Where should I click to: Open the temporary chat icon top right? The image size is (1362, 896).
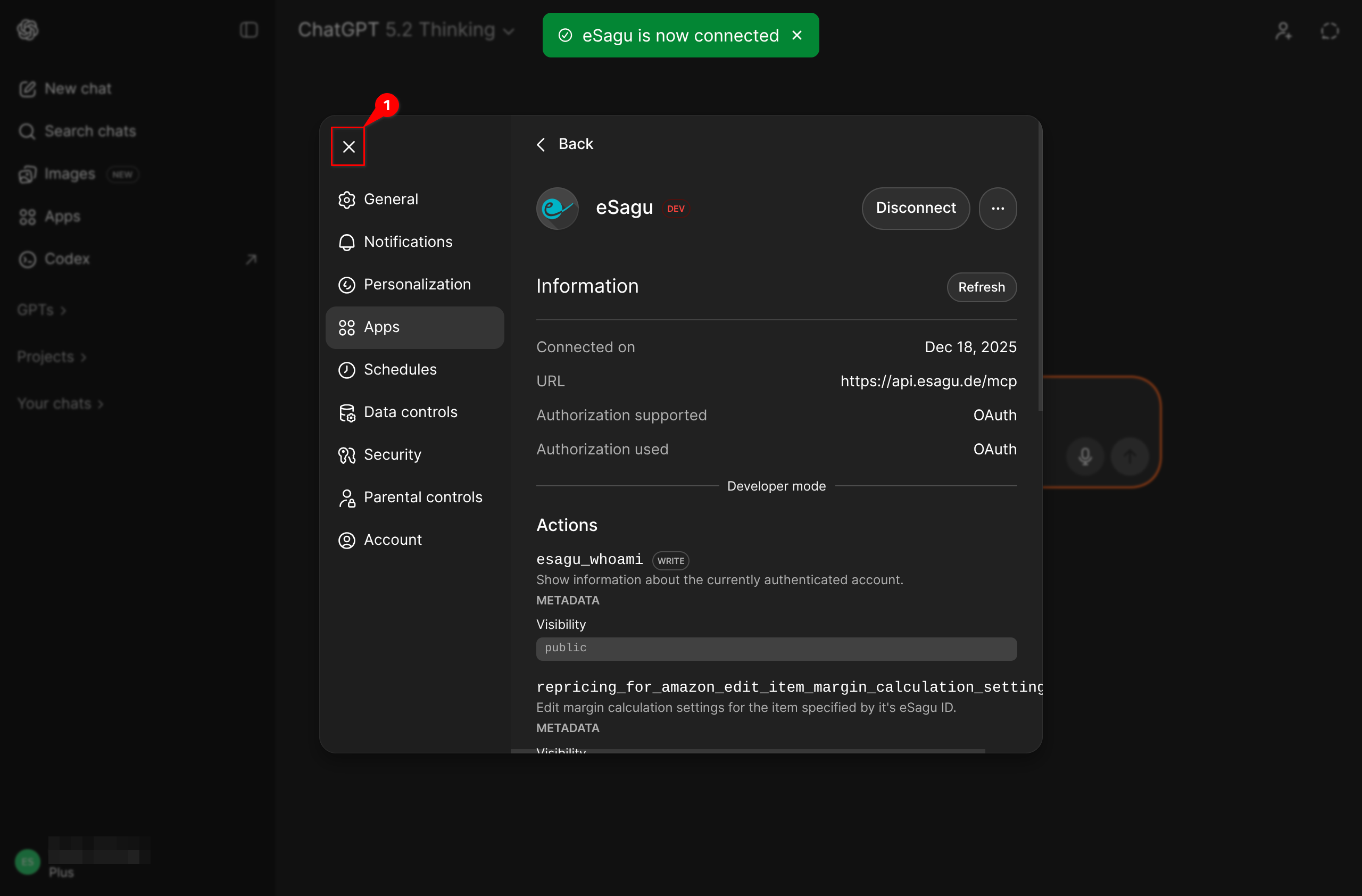coord(1330,31)
